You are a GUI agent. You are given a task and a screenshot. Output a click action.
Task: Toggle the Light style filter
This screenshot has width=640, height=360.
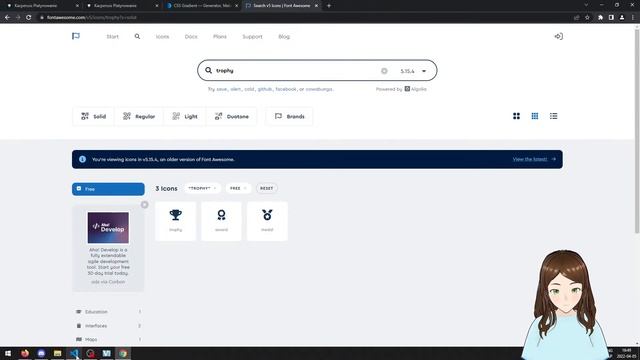[185, 116]
